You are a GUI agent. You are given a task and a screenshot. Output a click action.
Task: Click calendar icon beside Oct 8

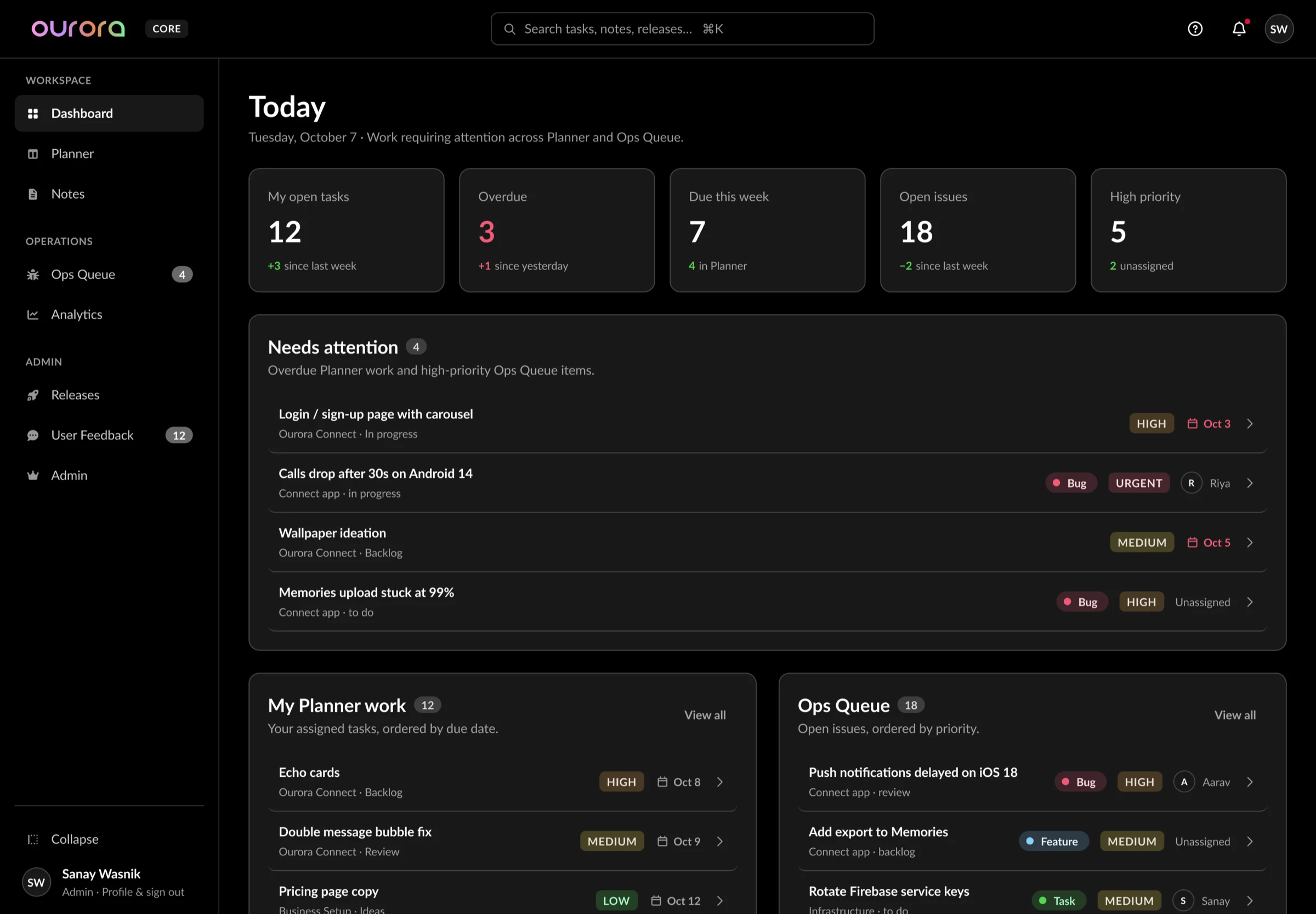tap(662, 782)
